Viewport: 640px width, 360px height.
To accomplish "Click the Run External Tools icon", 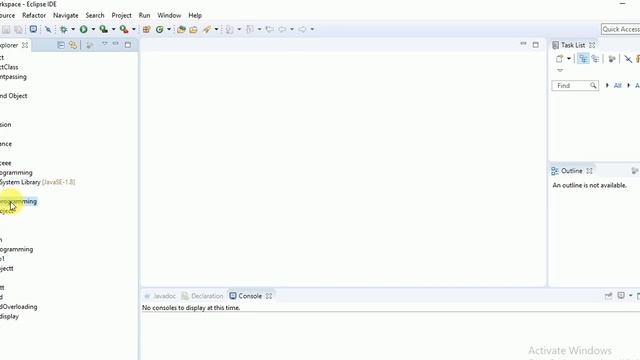I will click(x=124, y=29).
